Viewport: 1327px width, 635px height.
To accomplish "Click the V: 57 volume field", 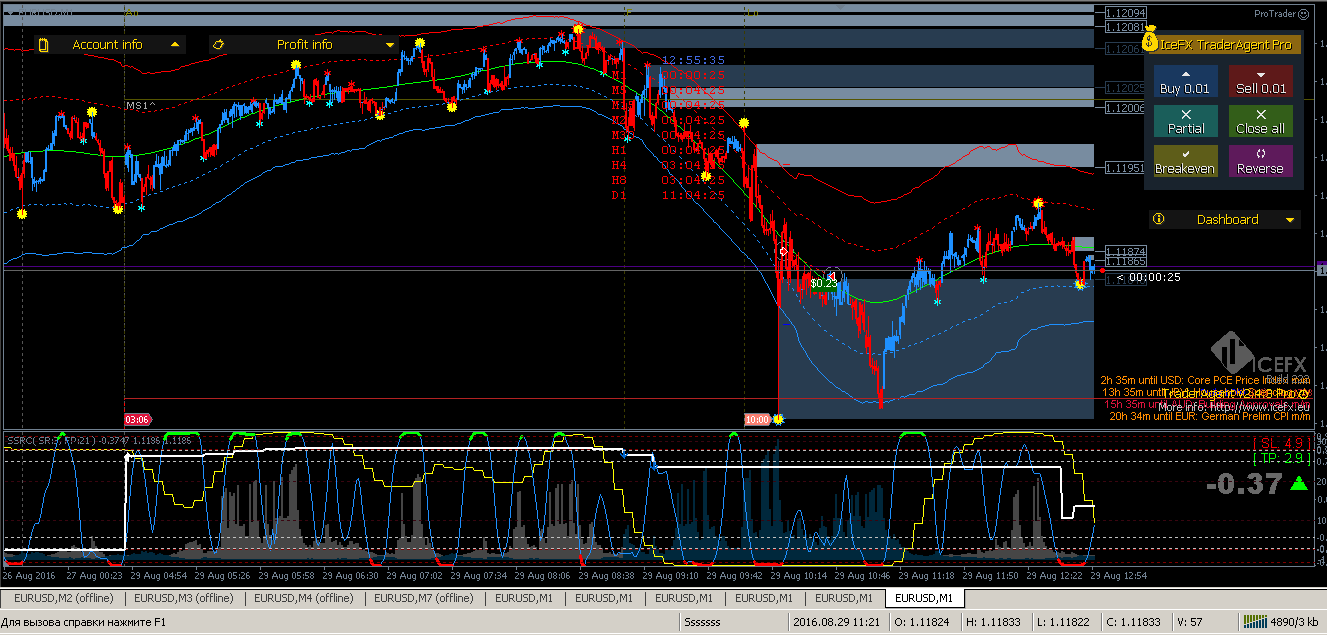I will tap(1191, 621).
